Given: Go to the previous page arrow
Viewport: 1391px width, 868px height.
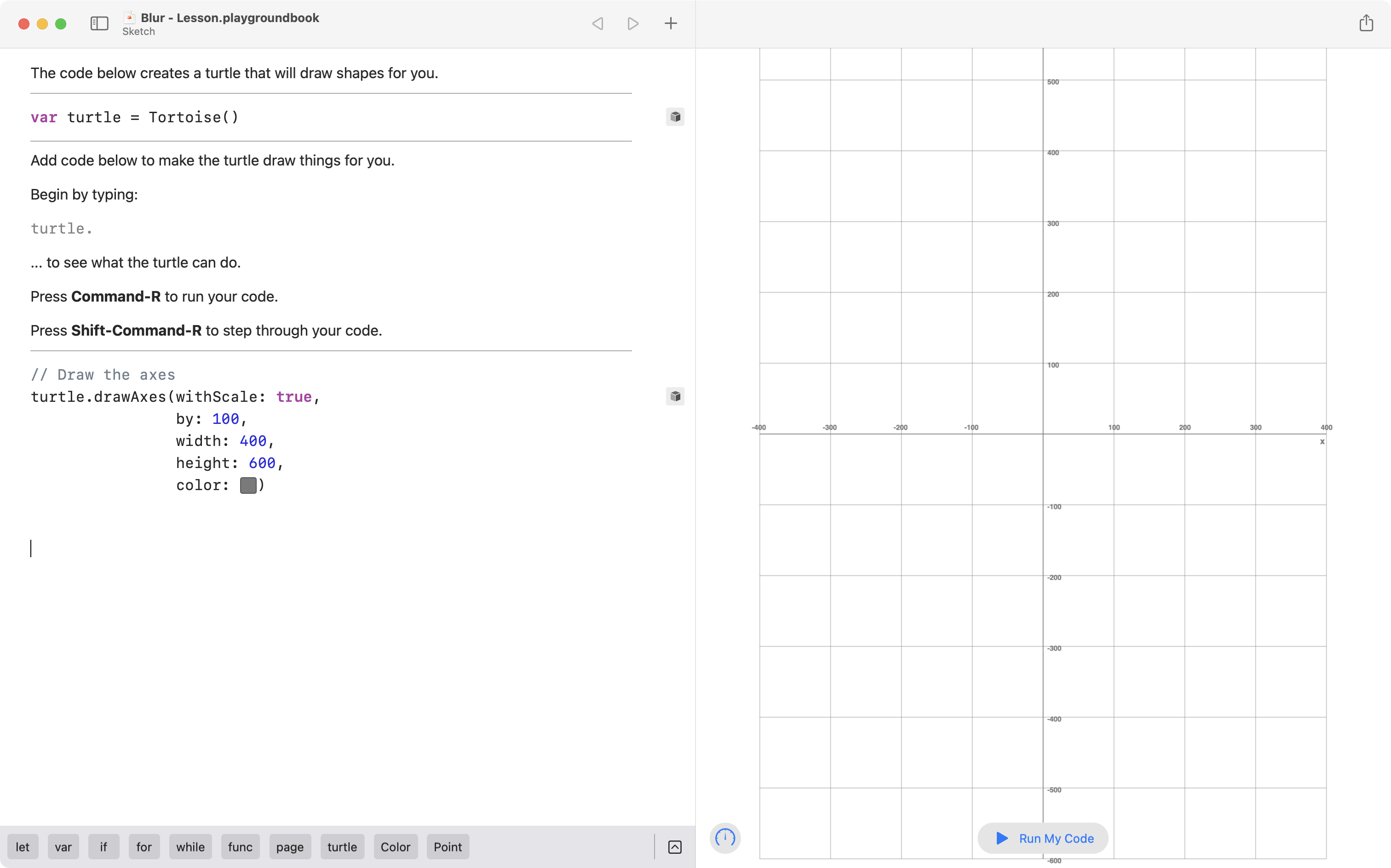Looking at the screenshot, I should pos(597,23).
